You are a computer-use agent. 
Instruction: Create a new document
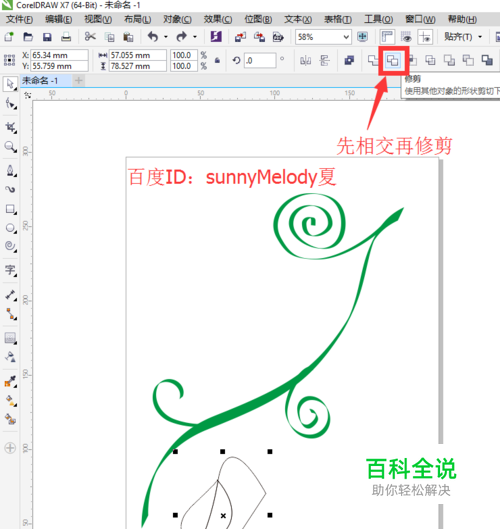click(9, 36)
